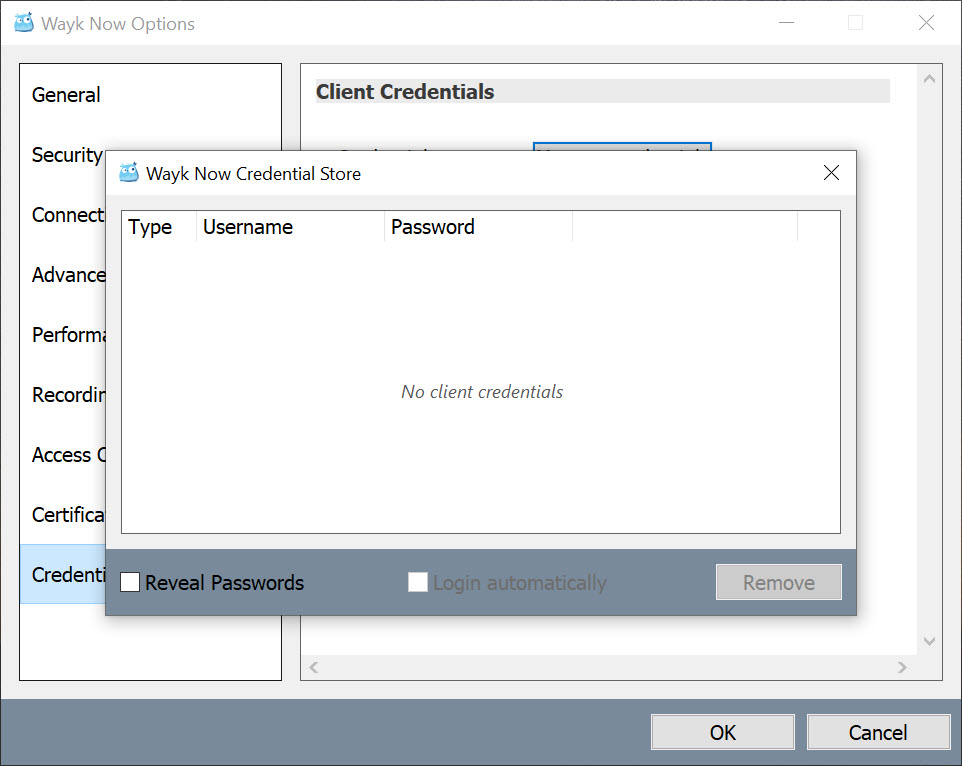Screen dimensions: 962x766
Task: Sort the credential list by Type column
Action: (159, 227)
